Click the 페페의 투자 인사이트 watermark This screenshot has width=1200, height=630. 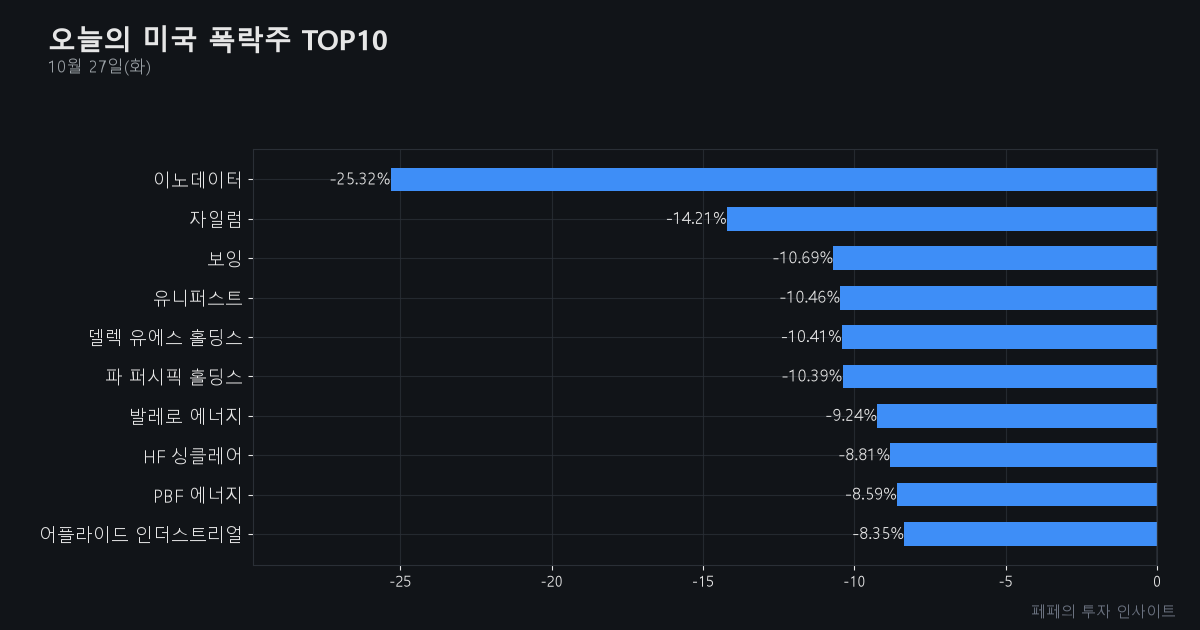tap(1103, 610)
